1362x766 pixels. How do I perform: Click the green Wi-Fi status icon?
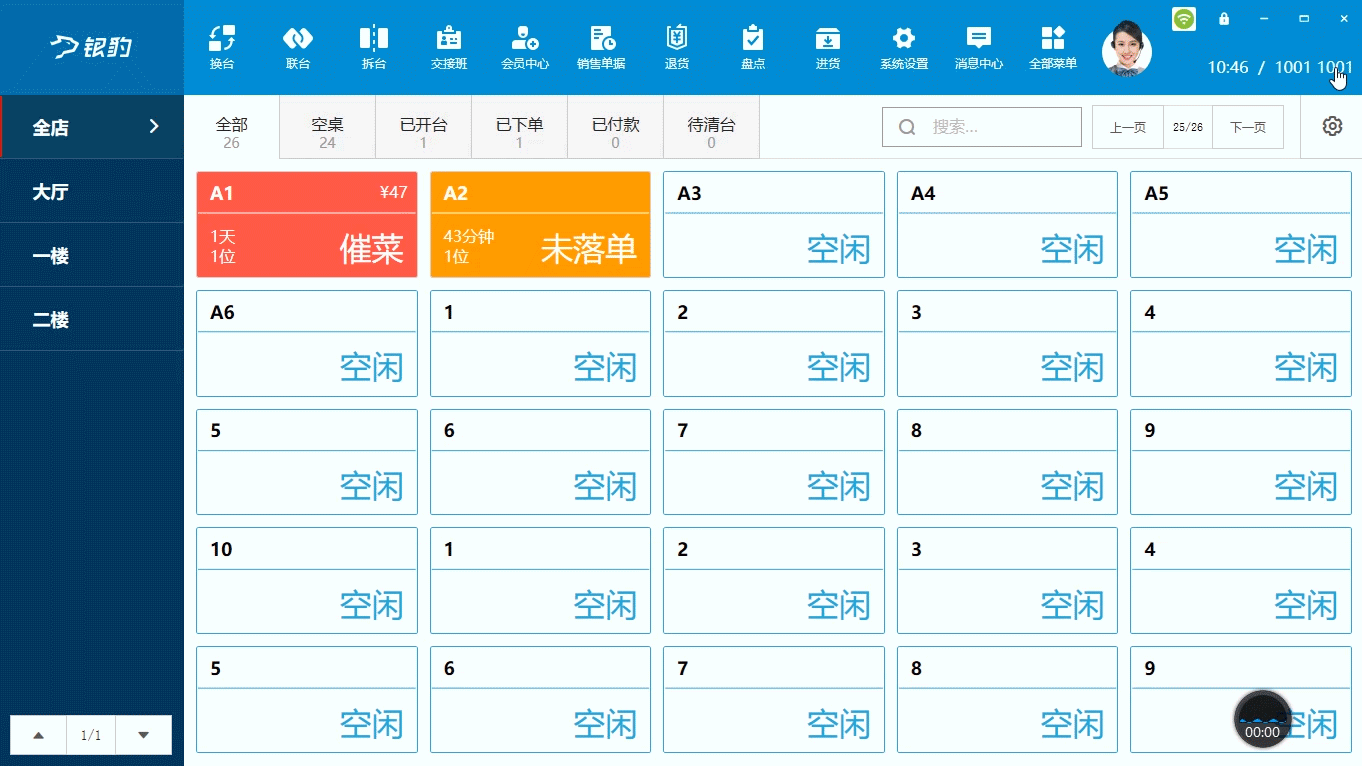pos(1184,19)
